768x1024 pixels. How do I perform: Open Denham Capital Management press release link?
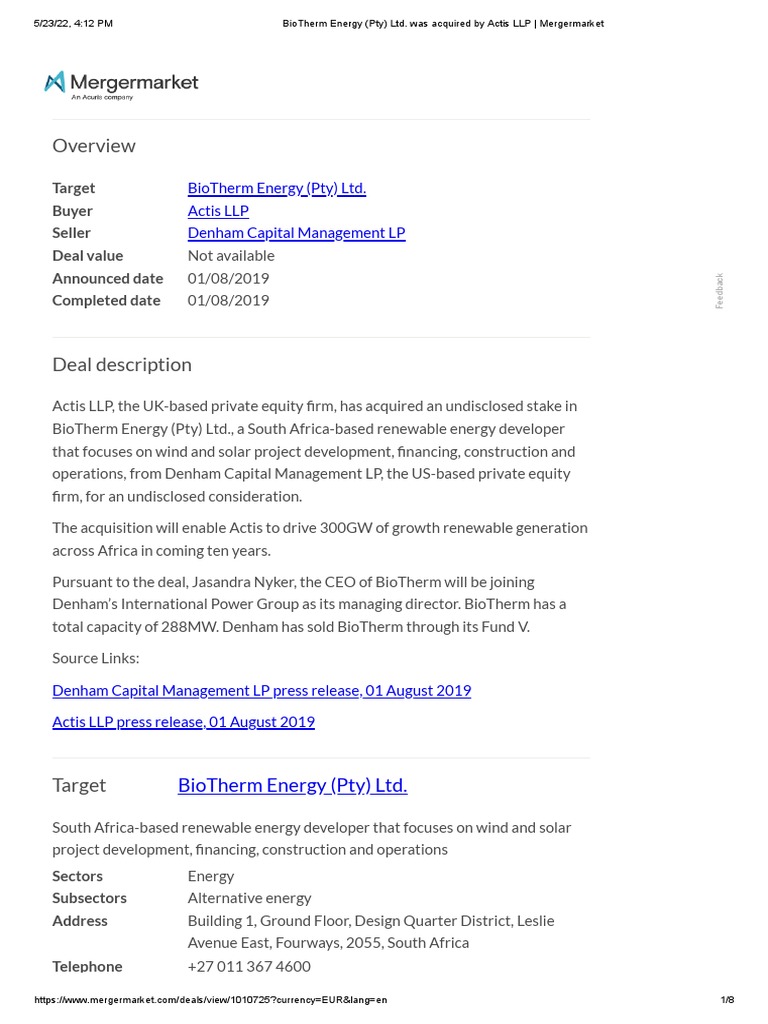[261, 690]
